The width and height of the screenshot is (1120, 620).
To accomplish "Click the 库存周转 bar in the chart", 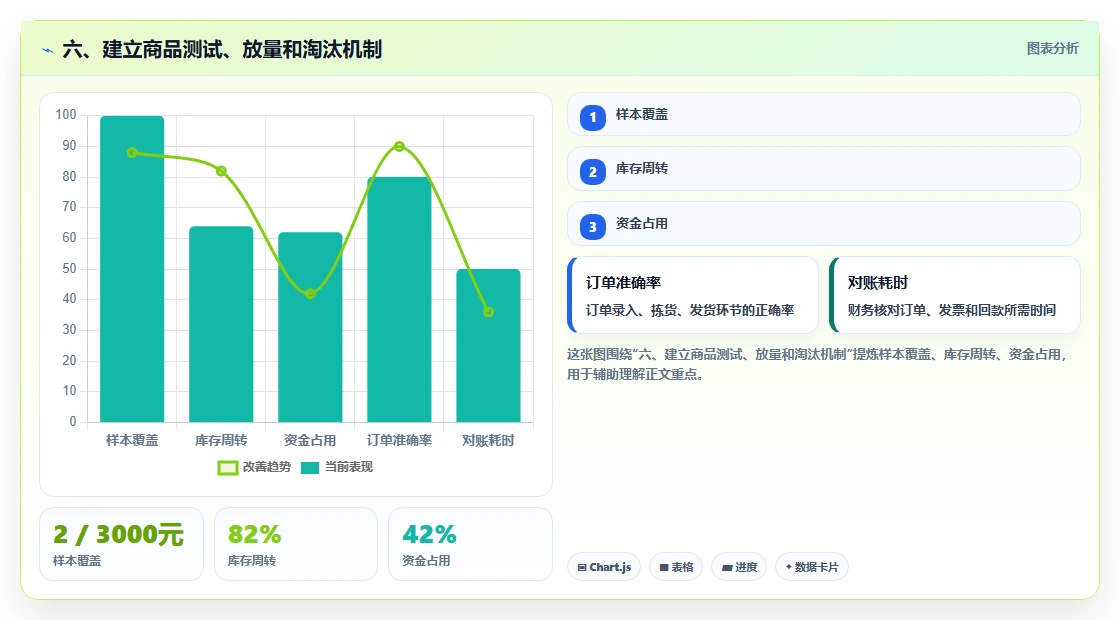I will (221, 324).
